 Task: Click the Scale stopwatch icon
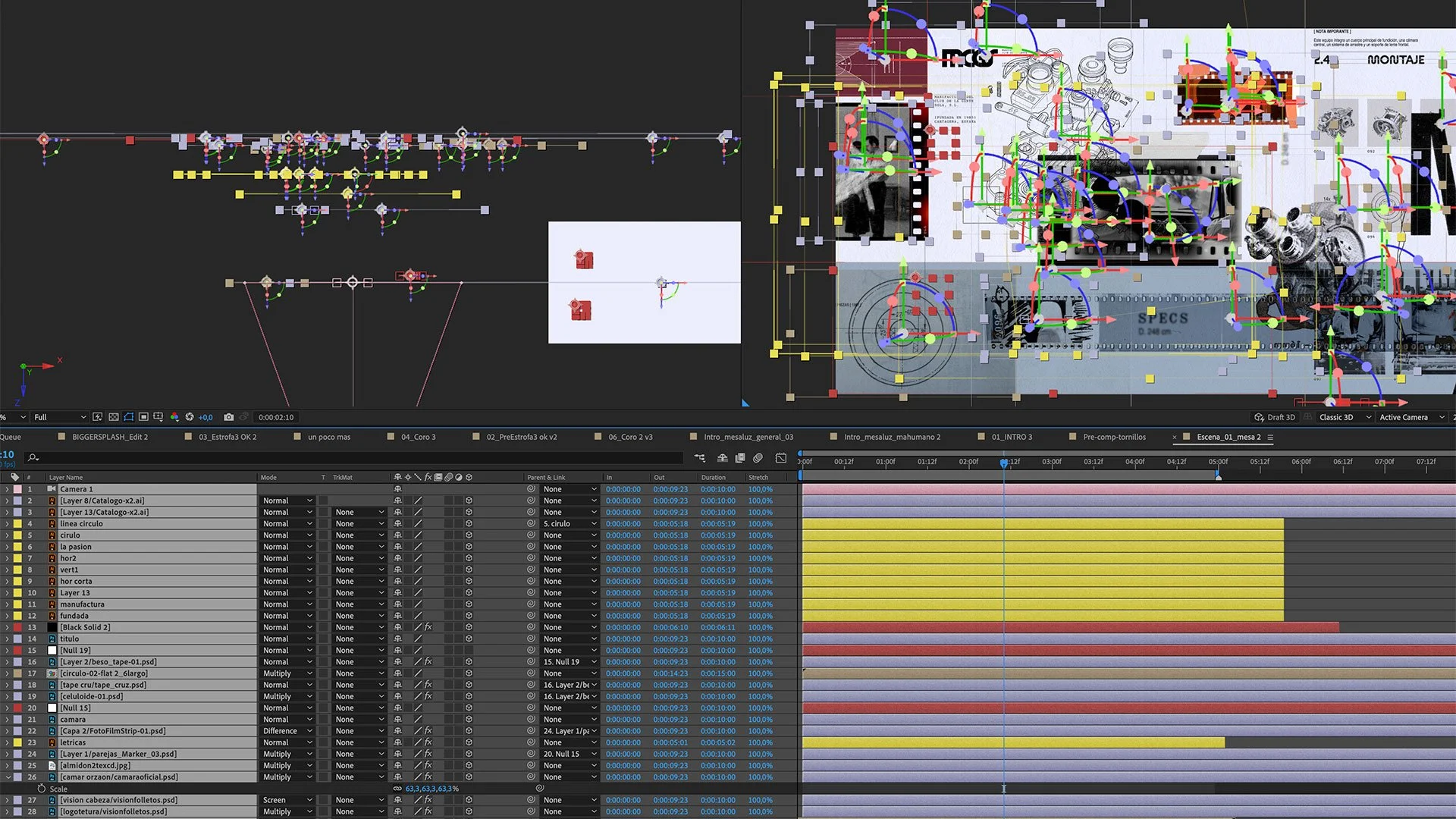tap(42, 789)
